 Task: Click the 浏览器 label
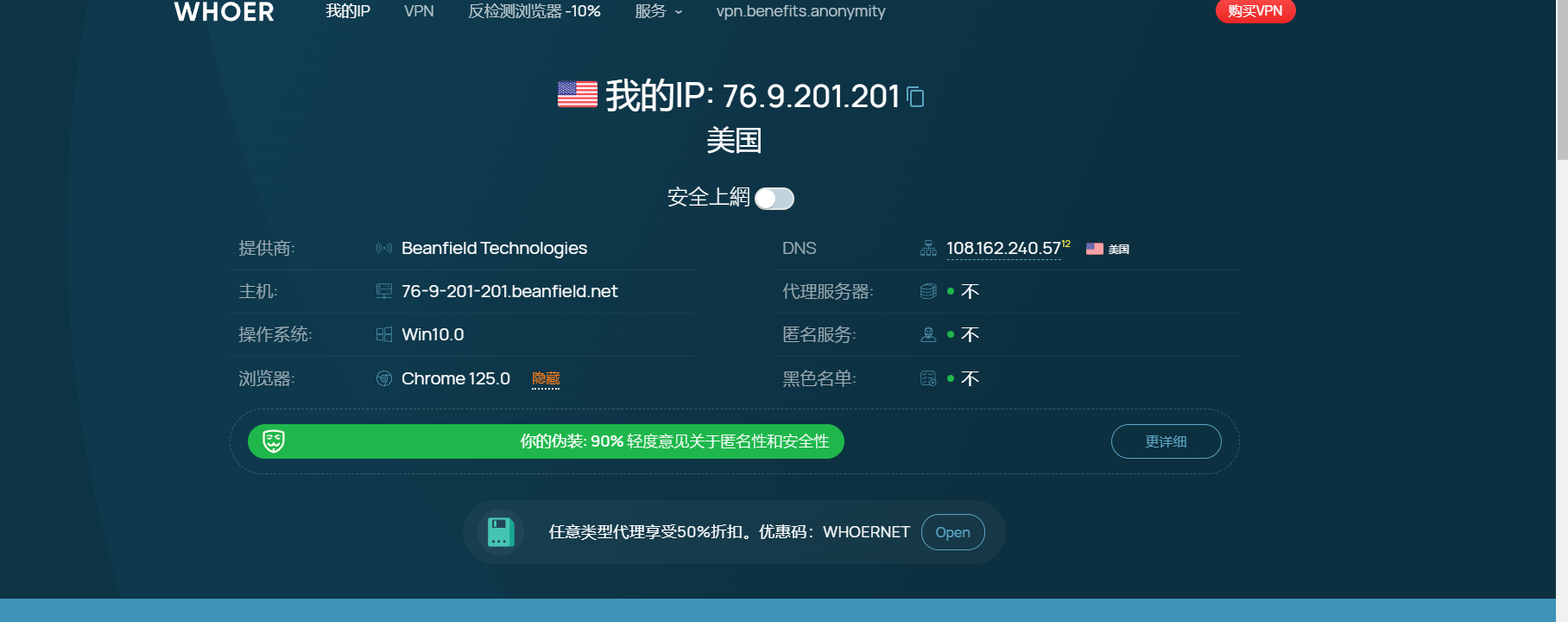(267, 378)
